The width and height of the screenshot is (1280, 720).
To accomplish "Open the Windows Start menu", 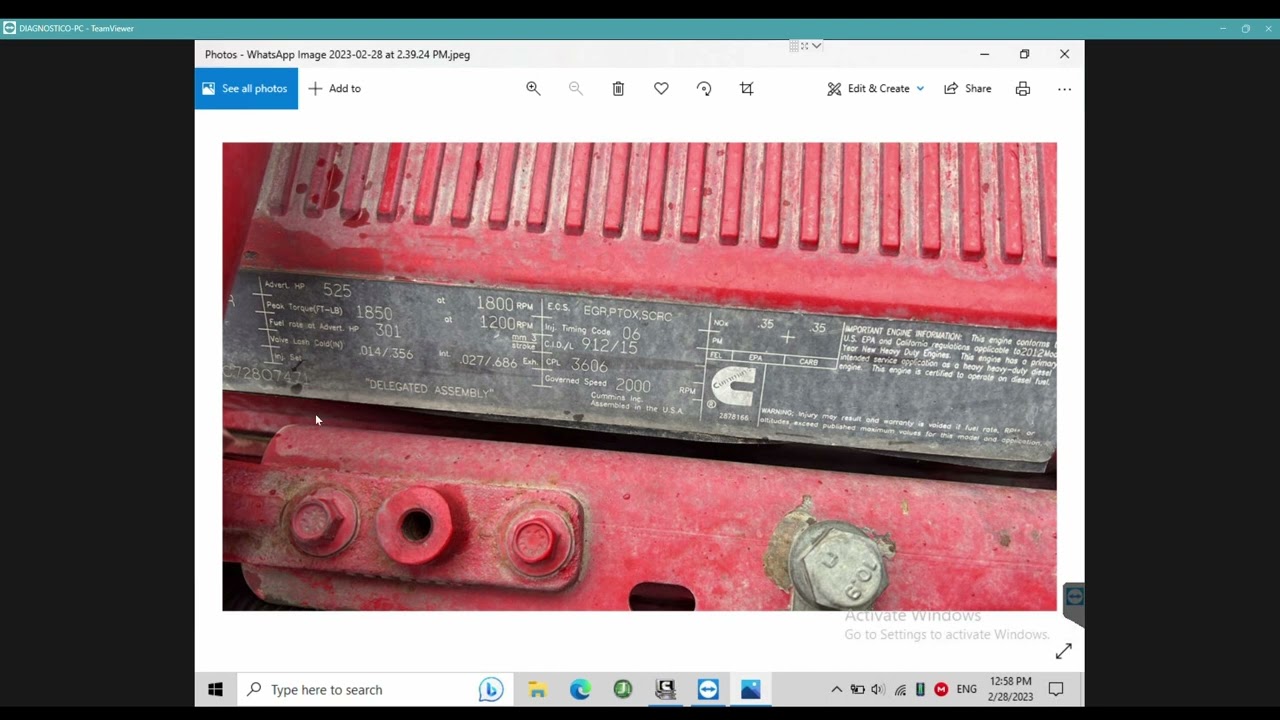I will (x=215, y=689).
